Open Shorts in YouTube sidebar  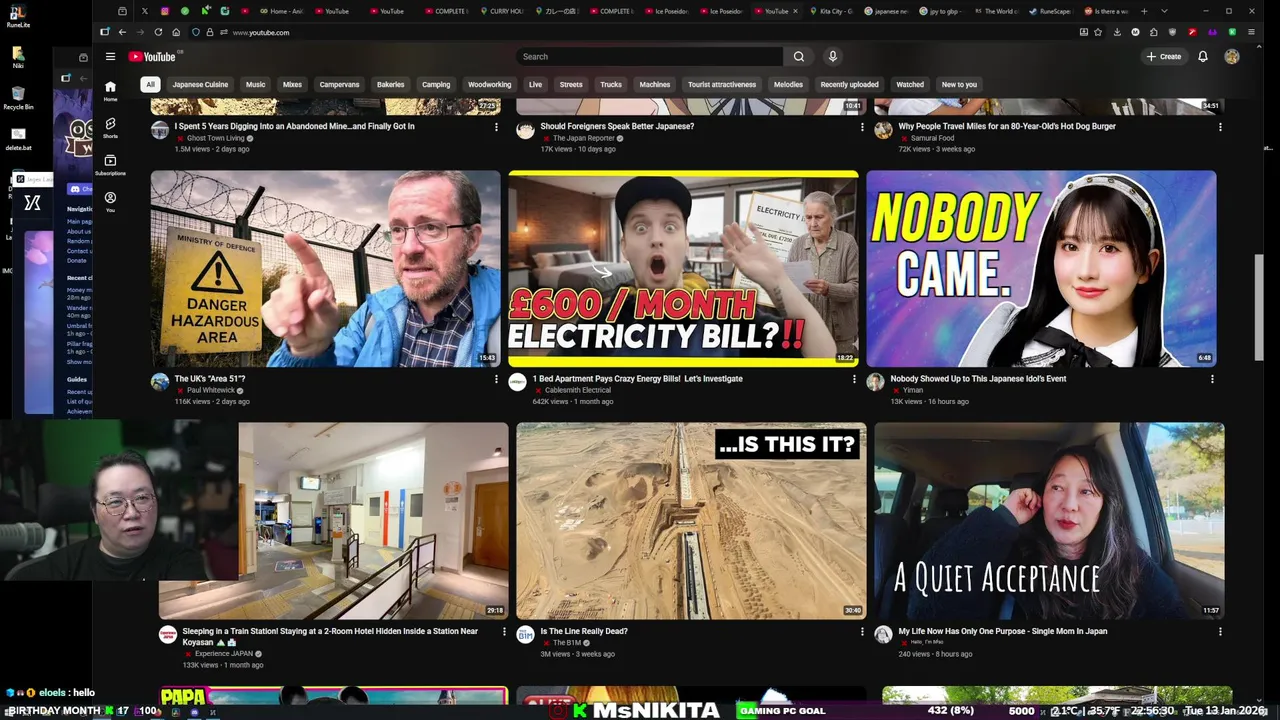(110, 128)
